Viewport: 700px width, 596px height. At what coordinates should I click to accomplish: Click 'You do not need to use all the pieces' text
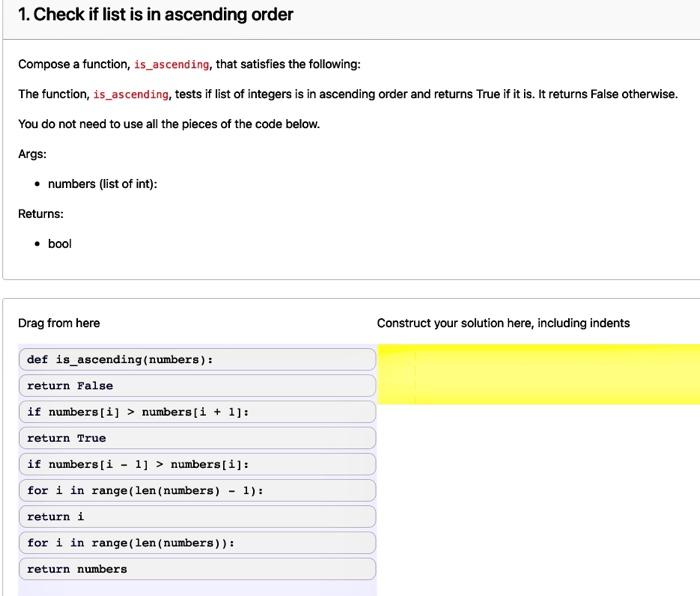[169, 124]
